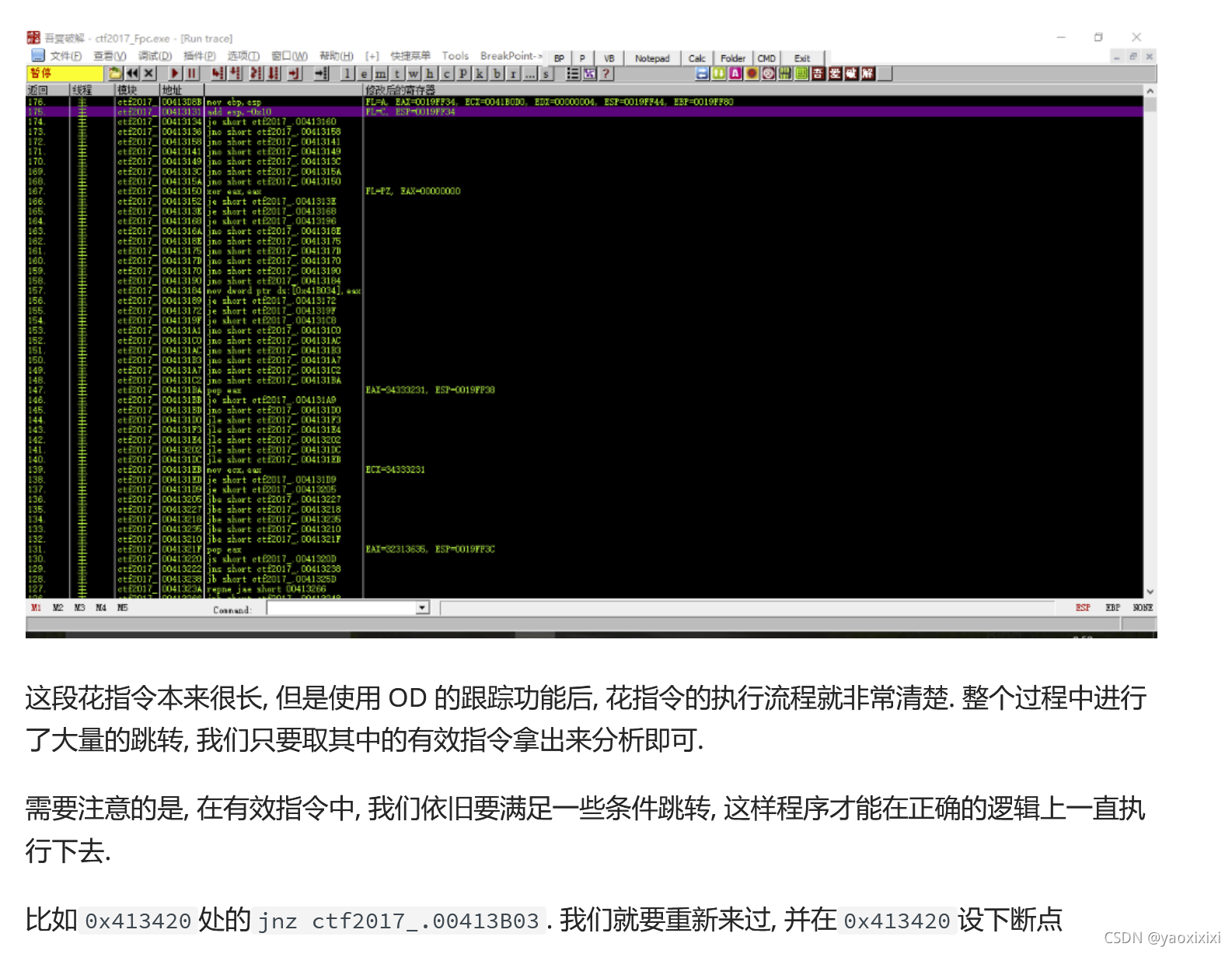Restart the program with the rewind icon
The height and width of the screenshot is (954, 1232).
pos(132,73)
